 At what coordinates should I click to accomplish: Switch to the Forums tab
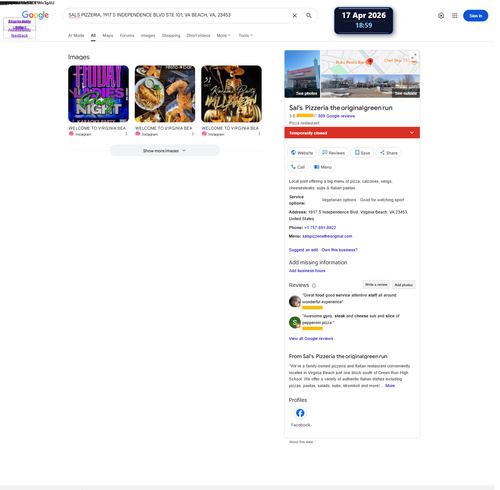(127, 35)
